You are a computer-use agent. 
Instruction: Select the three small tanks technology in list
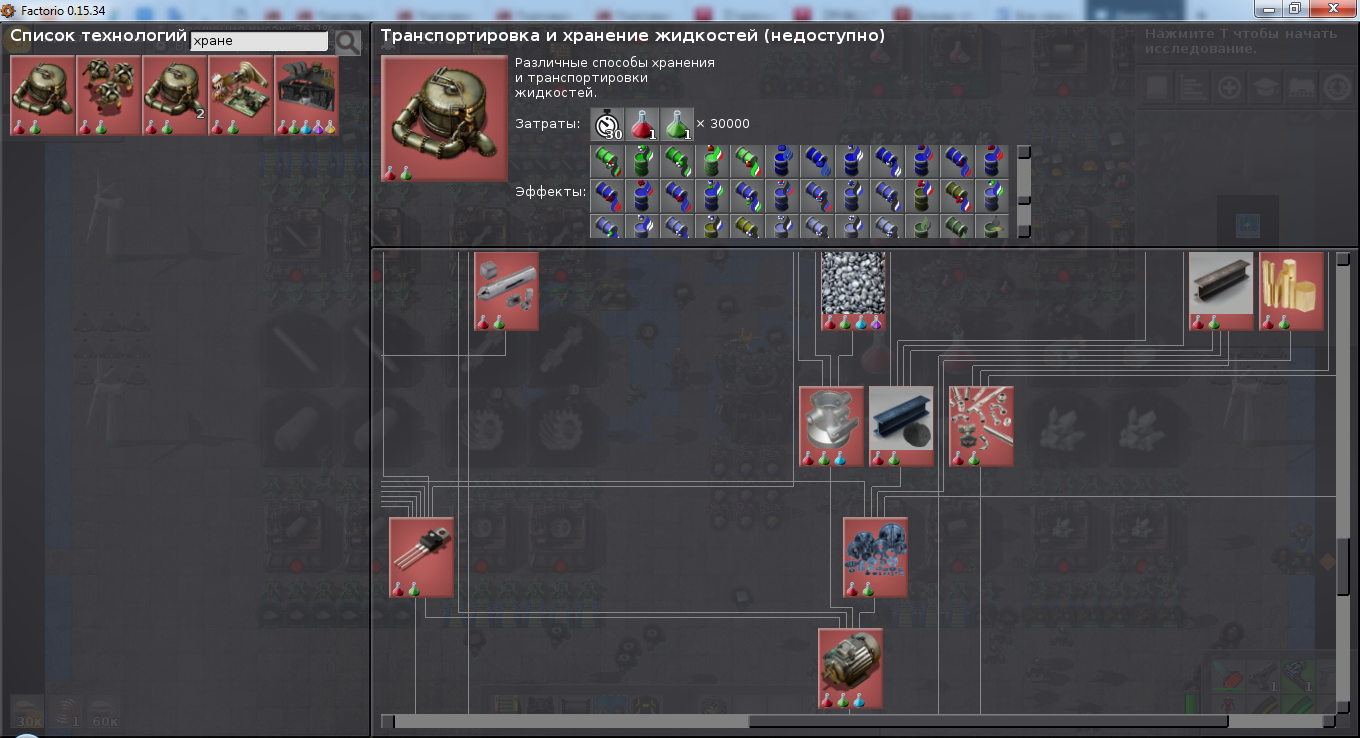coord(109,95)
